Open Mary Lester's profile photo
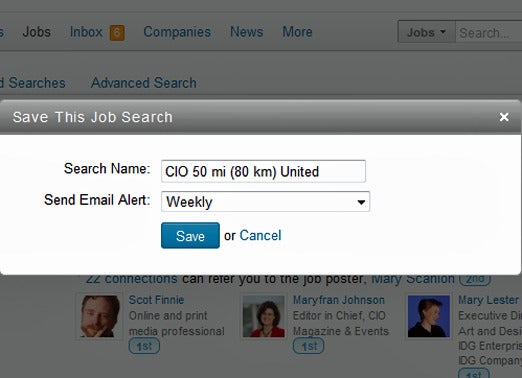 (428, 316)
